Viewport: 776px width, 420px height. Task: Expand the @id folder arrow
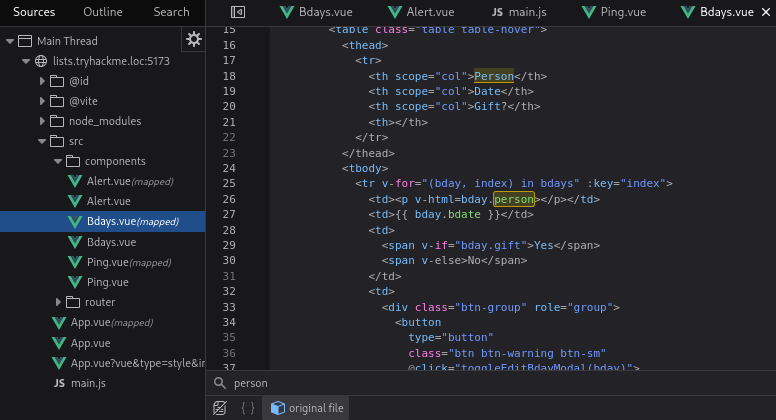click(42, 81)
